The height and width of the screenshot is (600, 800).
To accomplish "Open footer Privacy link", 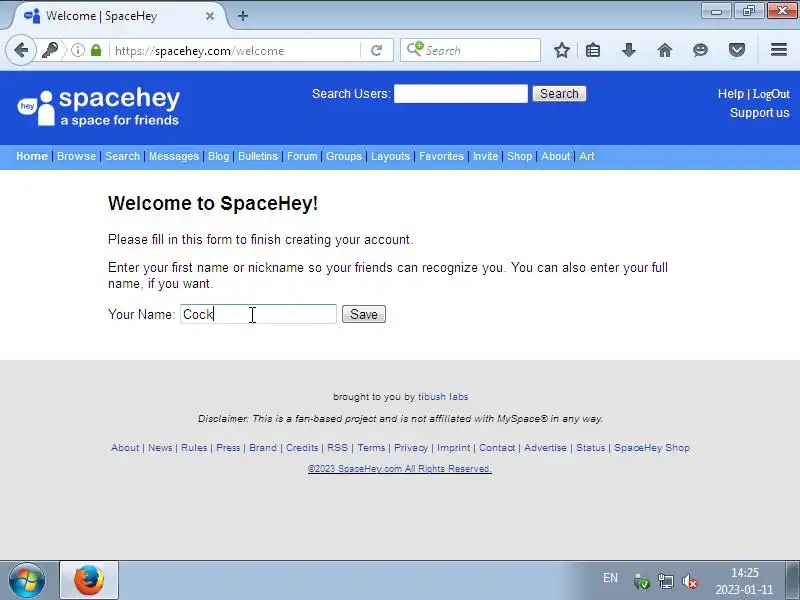I will (411, 447).
